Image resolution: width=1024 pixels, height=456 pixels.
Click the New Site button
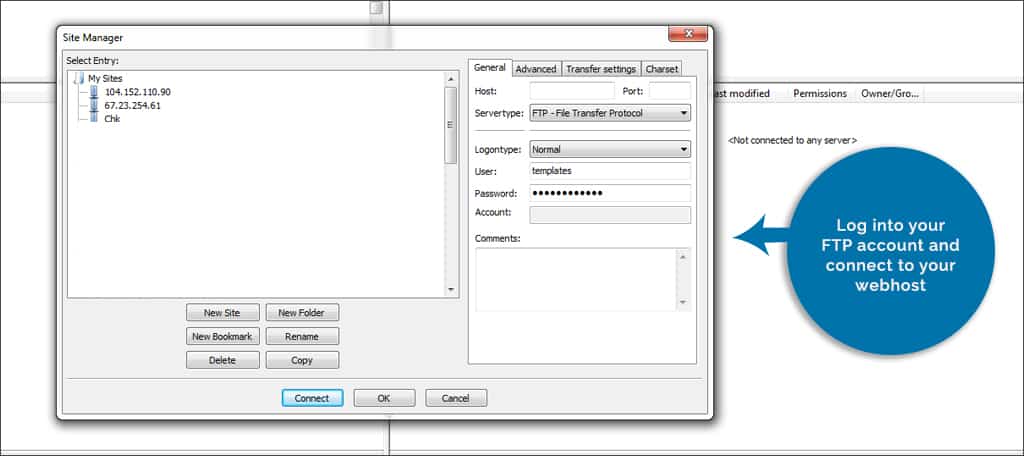(223, 313)
